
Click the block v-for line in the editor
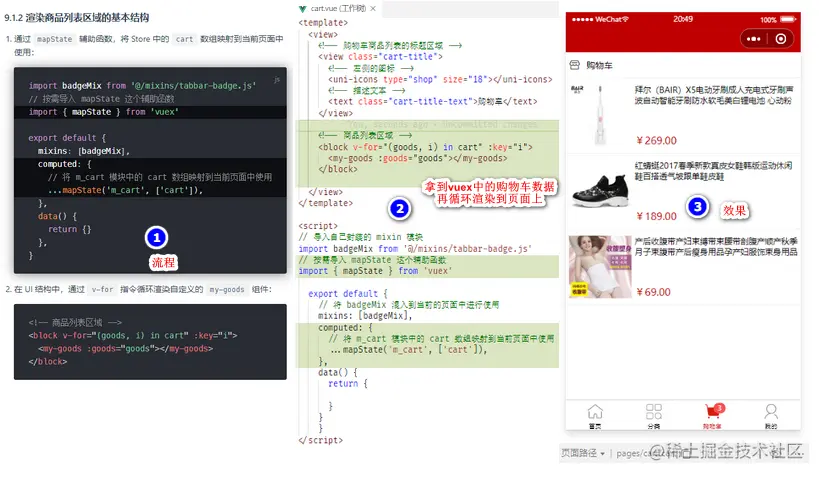click(425, 147)
